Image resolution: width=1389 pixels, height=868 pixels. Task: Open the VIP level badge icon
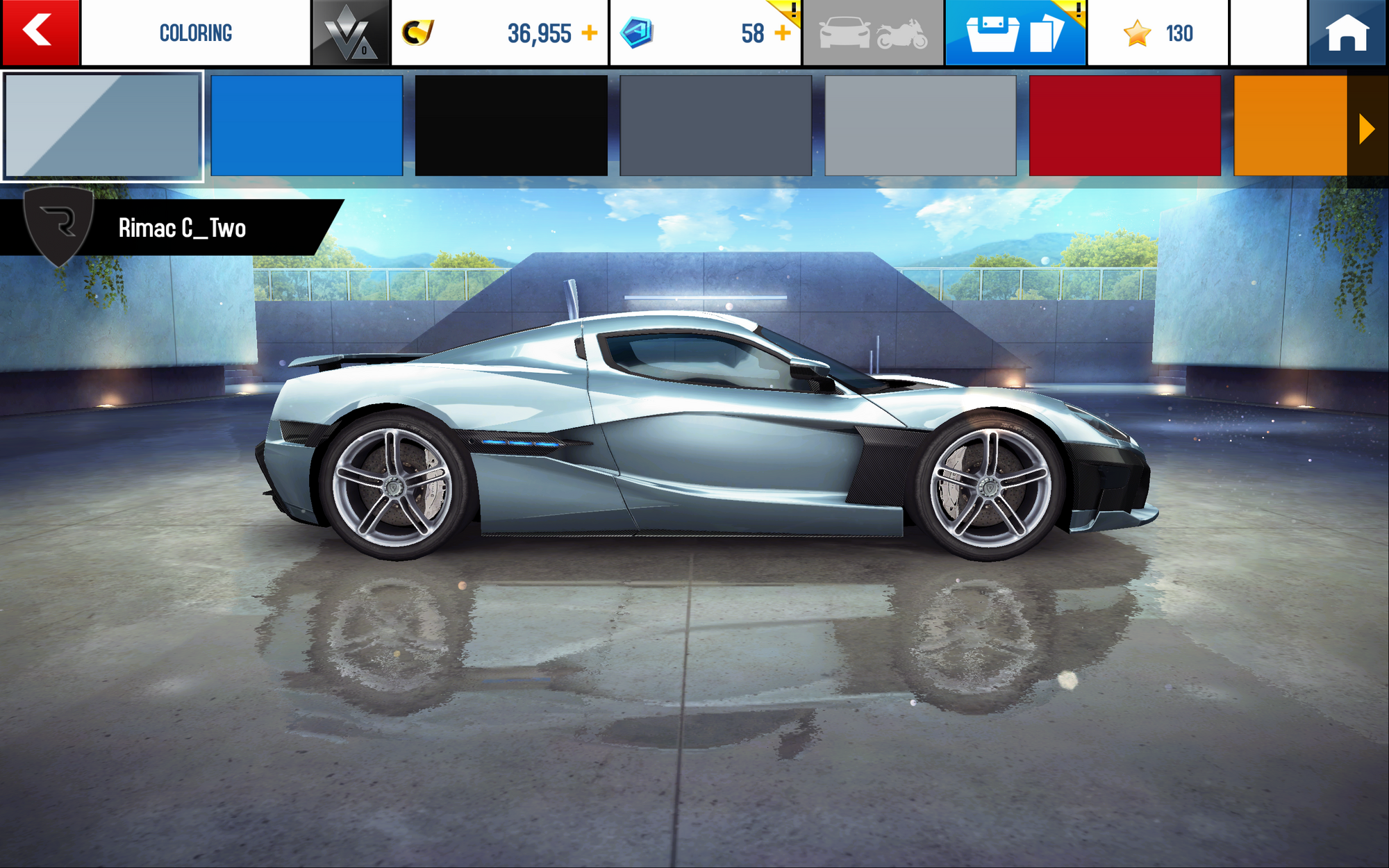[351, 33]
